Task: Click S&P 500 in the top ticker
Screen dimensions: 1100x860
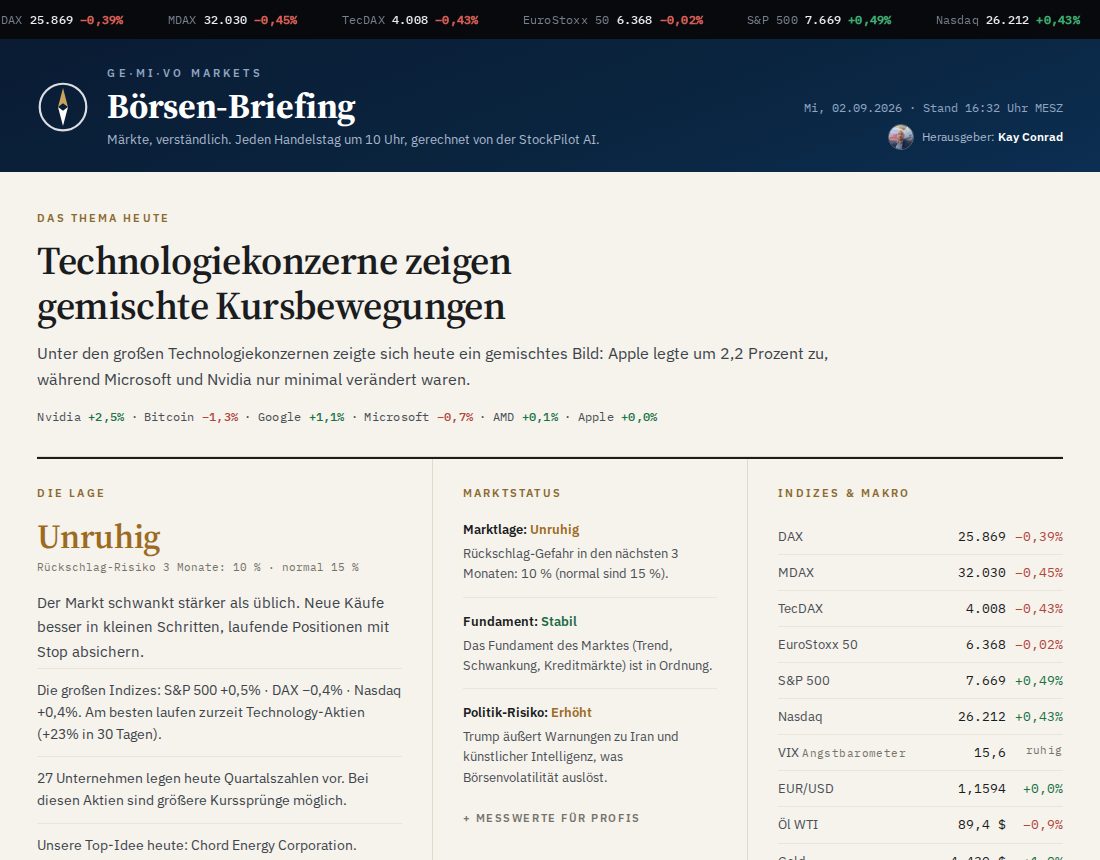Action: click(x=819, y=20)
